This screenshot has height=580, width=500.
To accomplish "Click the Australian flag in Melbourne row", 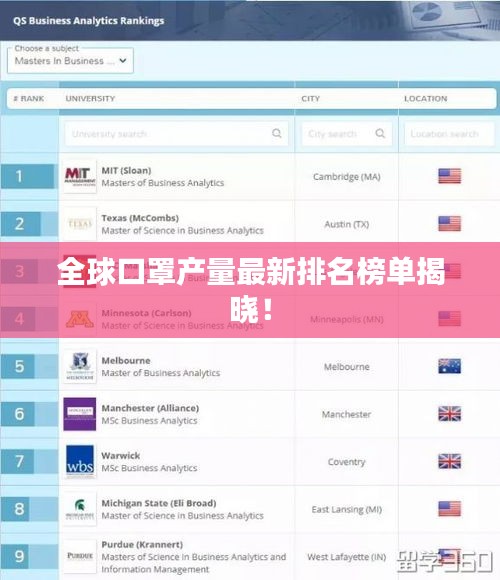I will (x=450, y=366).
